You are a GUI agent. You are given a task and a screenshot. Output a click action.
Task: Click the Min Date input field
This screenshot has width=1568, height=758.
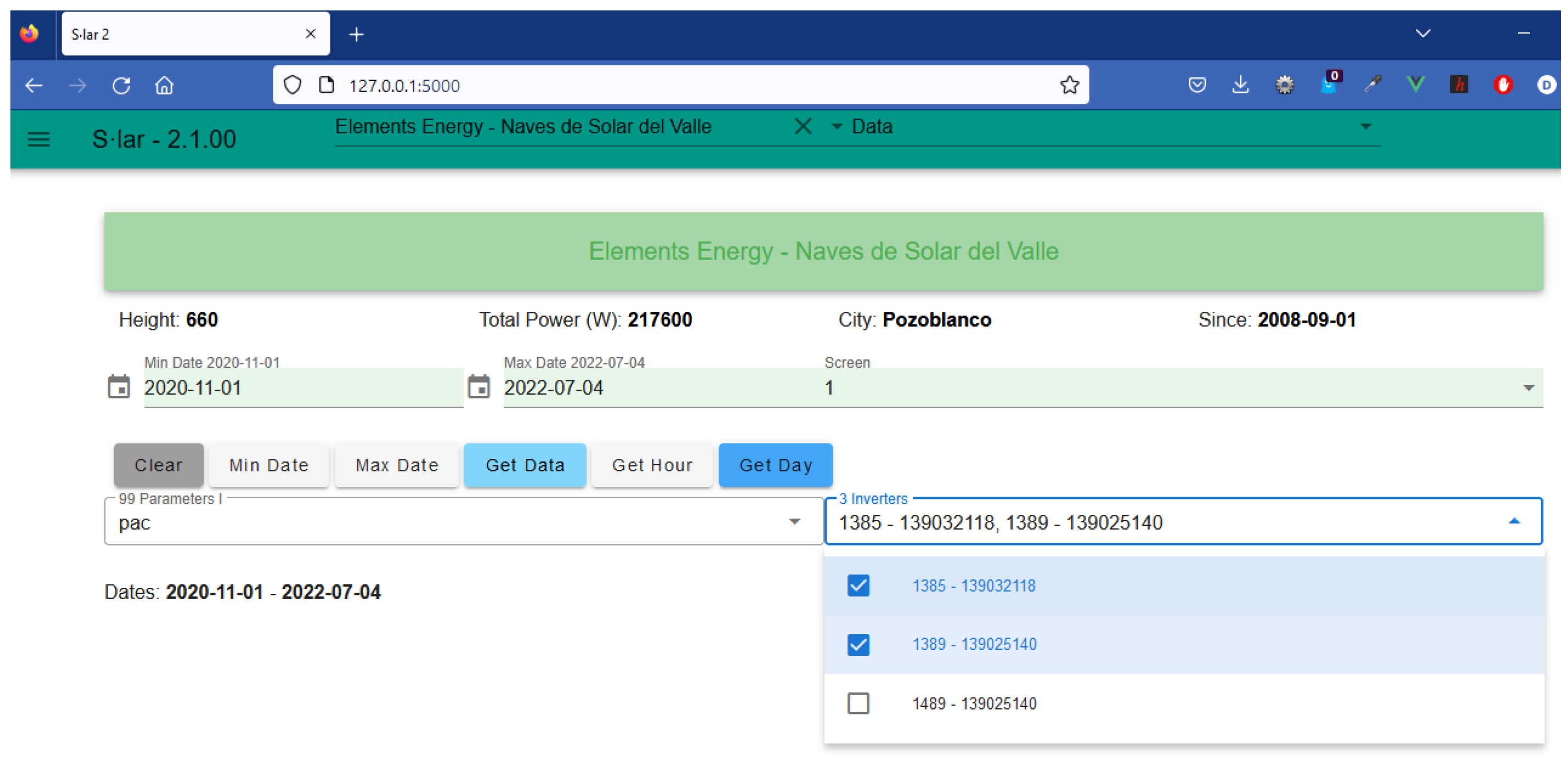pyautogui.click(x=302, y=388)
